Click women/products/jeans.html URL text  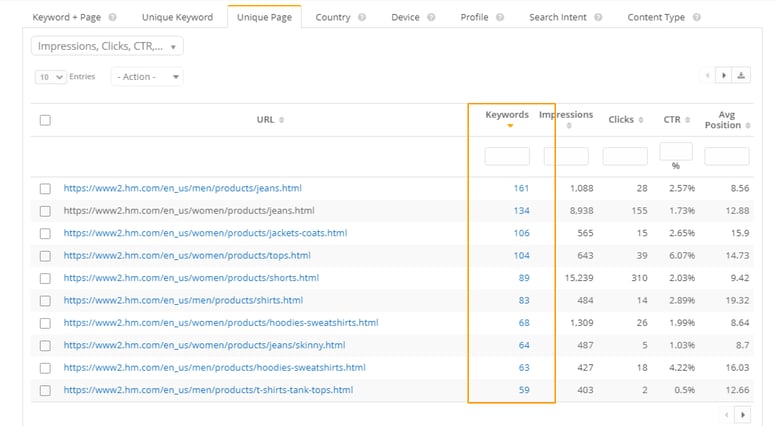[189, 211]
